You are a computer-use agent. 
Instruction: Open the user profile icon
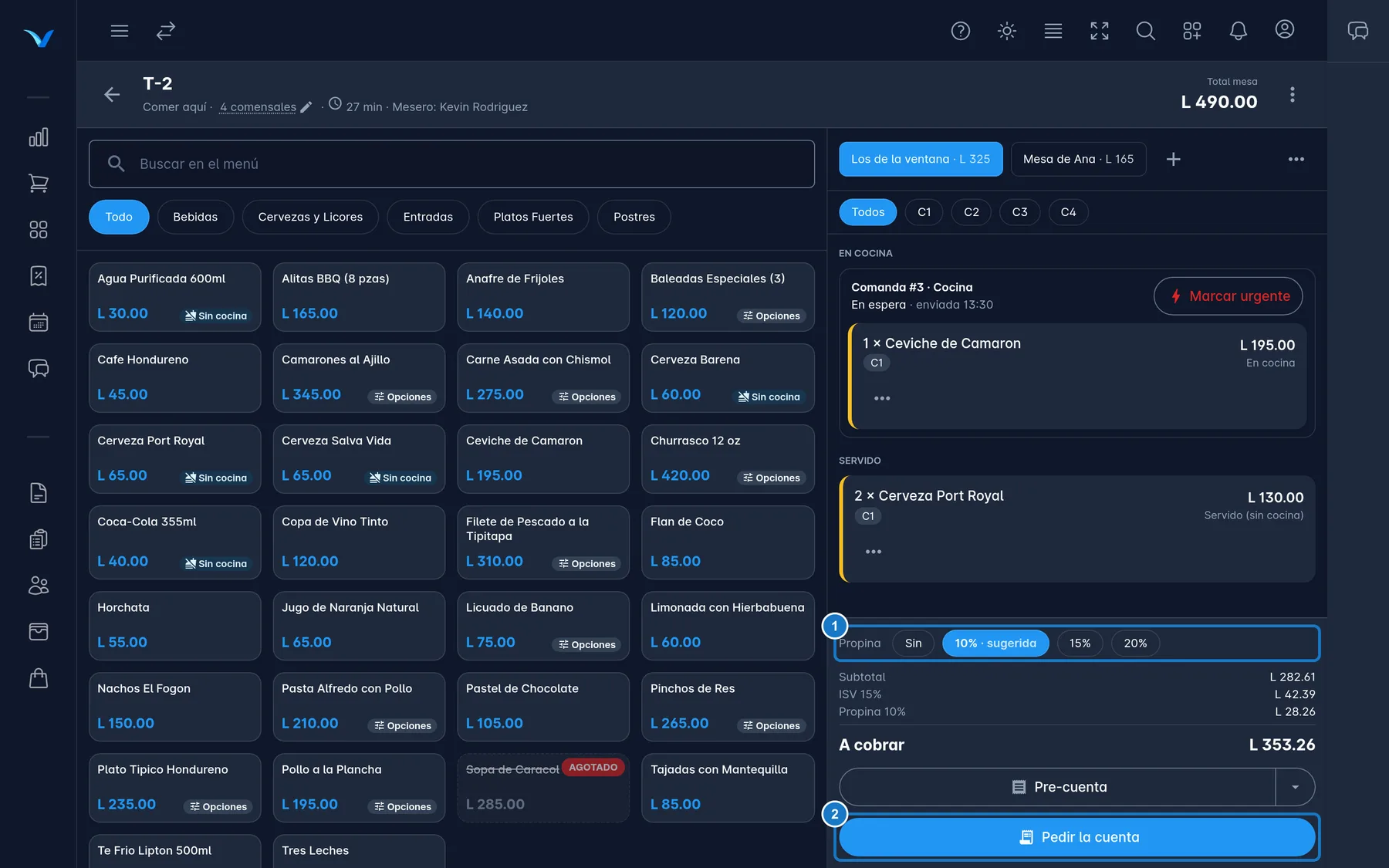tap(1285, 29)
